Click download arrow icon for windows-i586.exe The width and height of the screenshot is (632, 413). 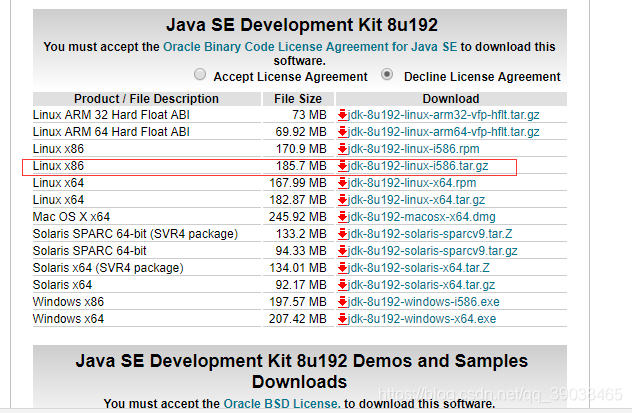tap(343, 302)
